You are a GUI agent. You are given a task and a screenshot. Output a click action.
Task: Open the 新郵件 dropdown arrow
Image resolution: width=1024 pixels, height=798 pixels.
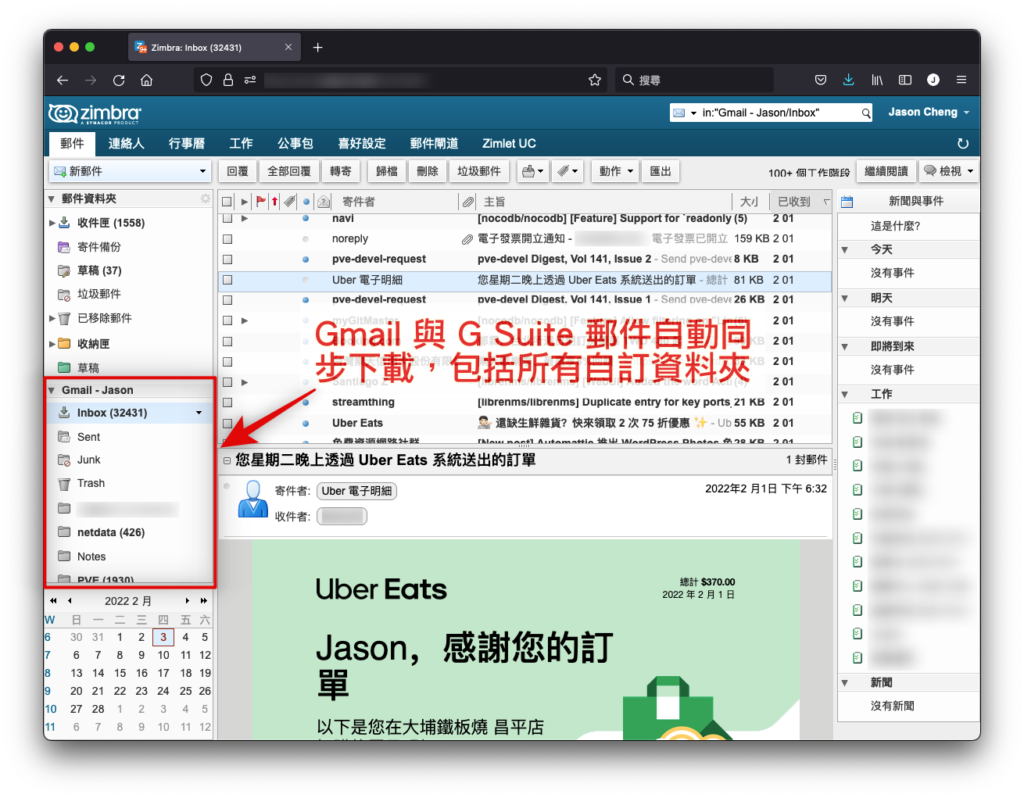(x=202, y=172)
